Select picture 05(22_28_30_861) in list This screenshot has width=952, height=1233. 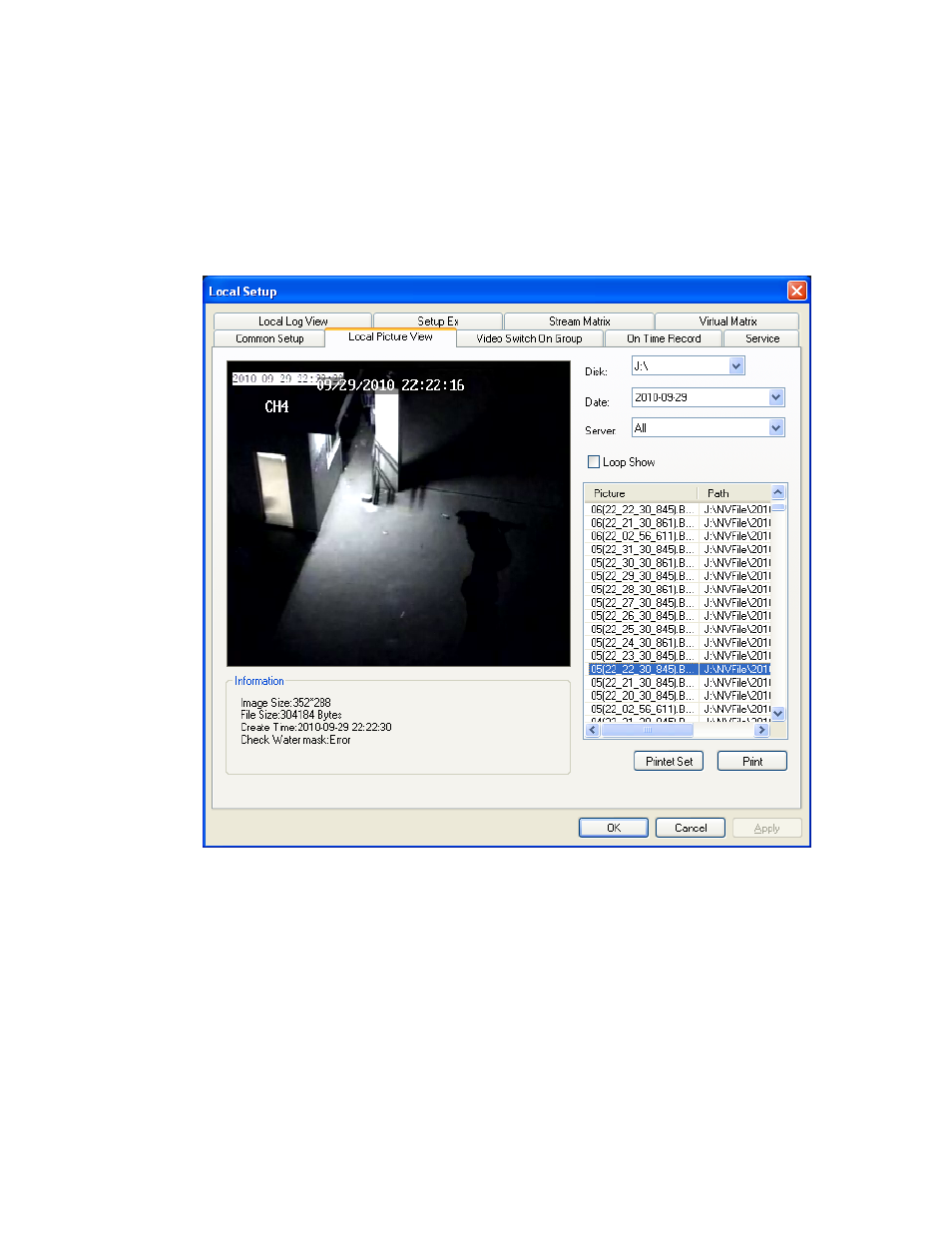[x=679, y=589]
